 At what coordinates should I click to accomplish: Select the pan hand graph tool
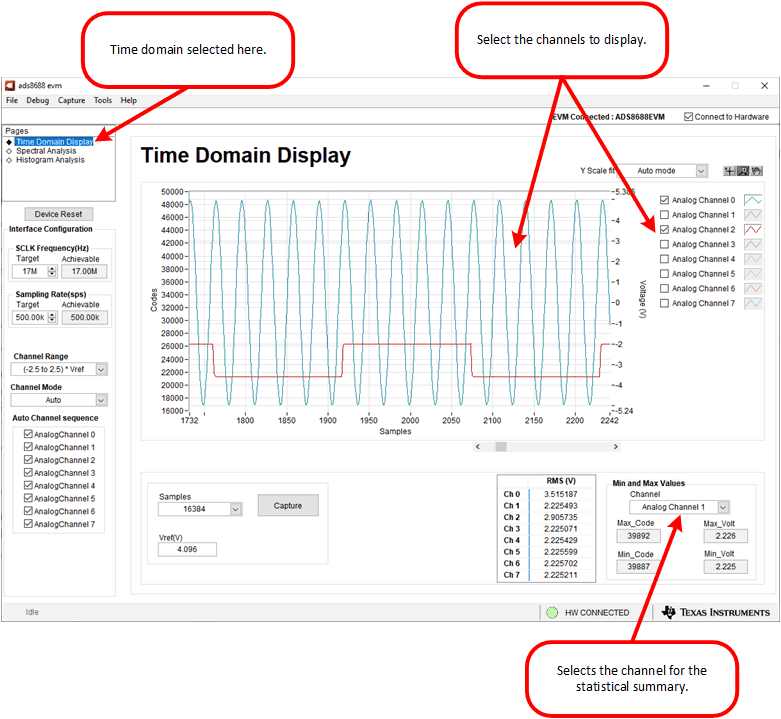point(756,171)
